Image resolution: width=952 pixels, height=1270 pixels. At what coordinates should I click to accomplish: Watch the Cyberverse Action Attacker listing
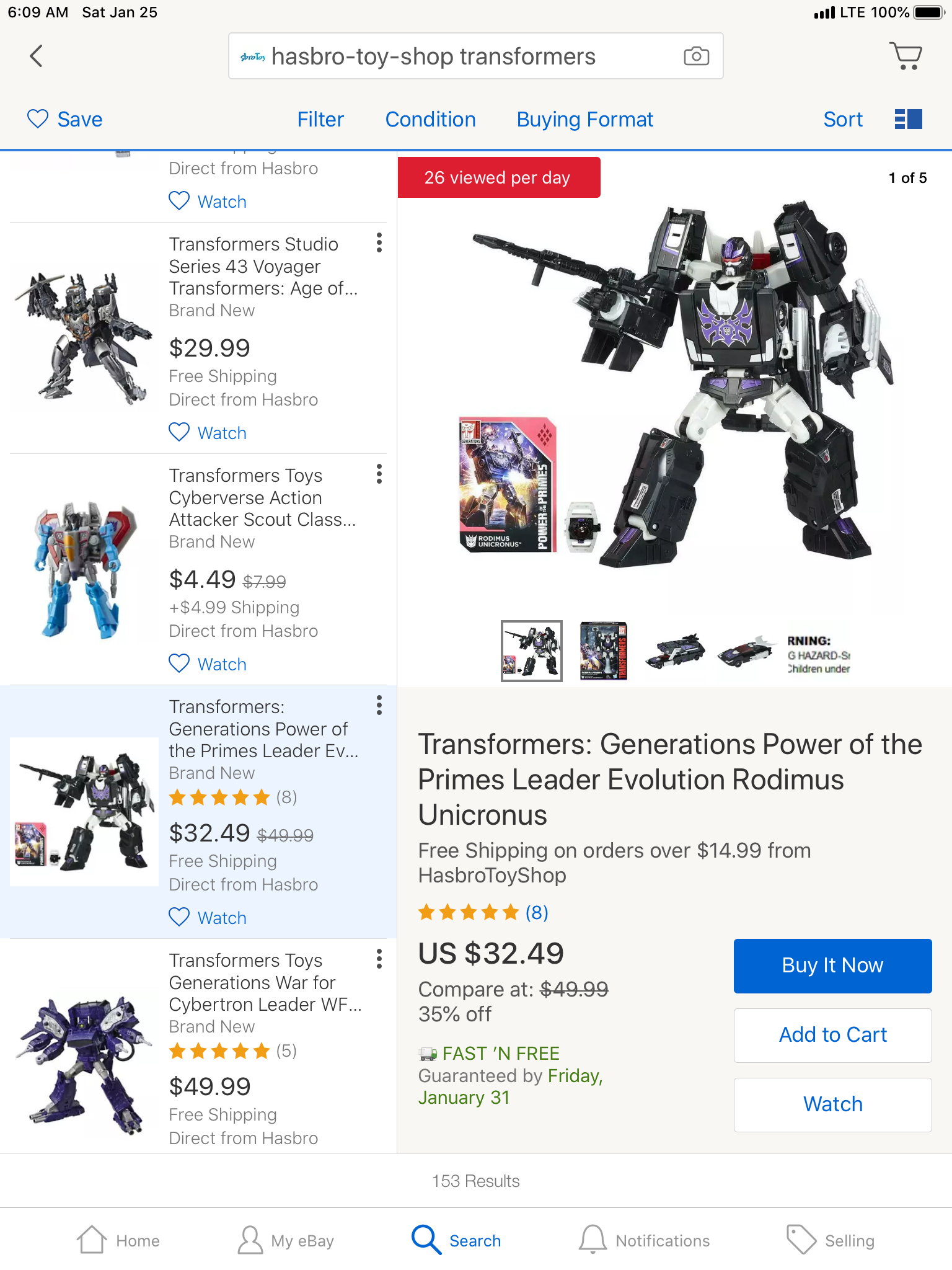[208, 664]
